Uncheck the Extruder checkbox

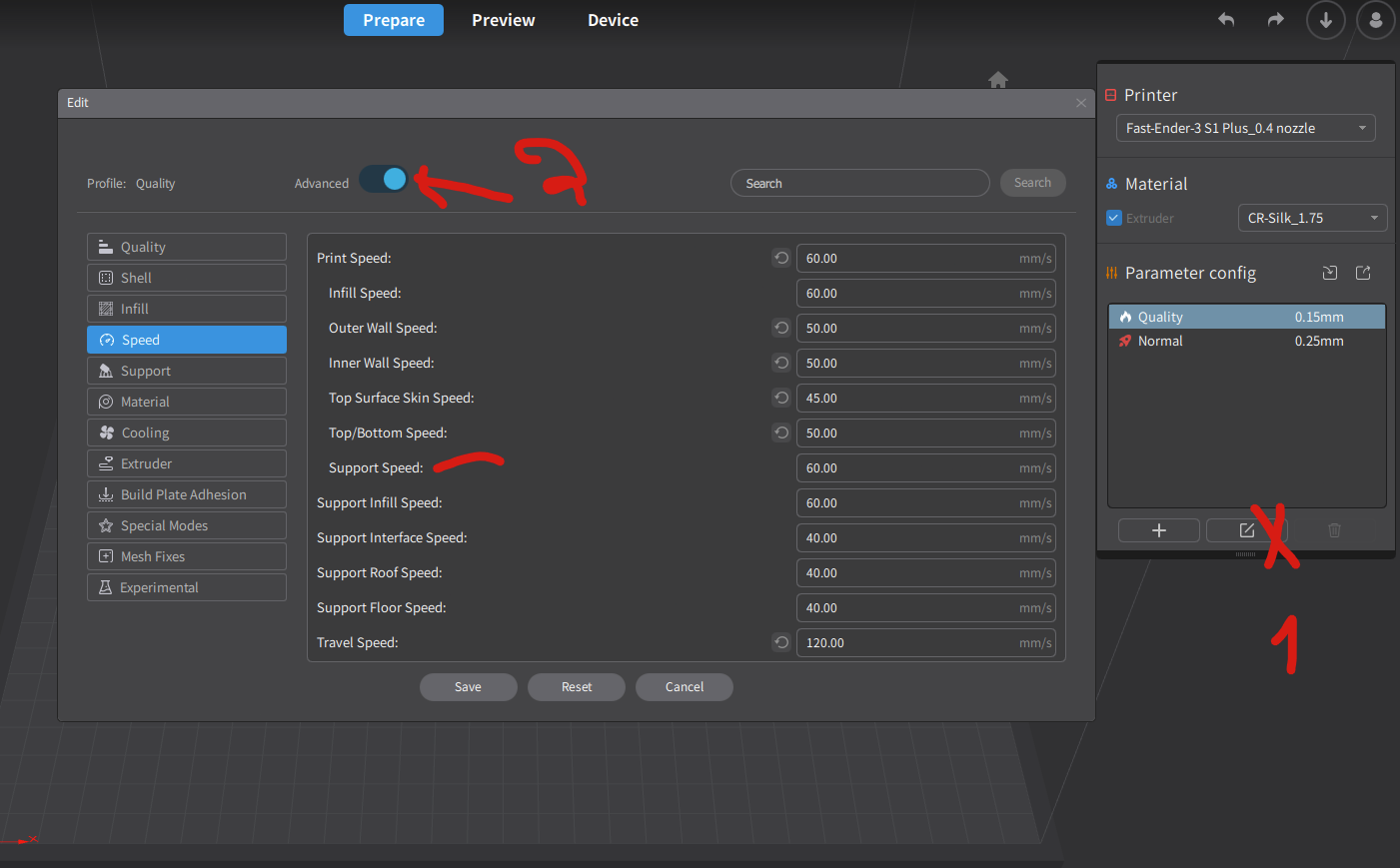(x=1114, y=218)
